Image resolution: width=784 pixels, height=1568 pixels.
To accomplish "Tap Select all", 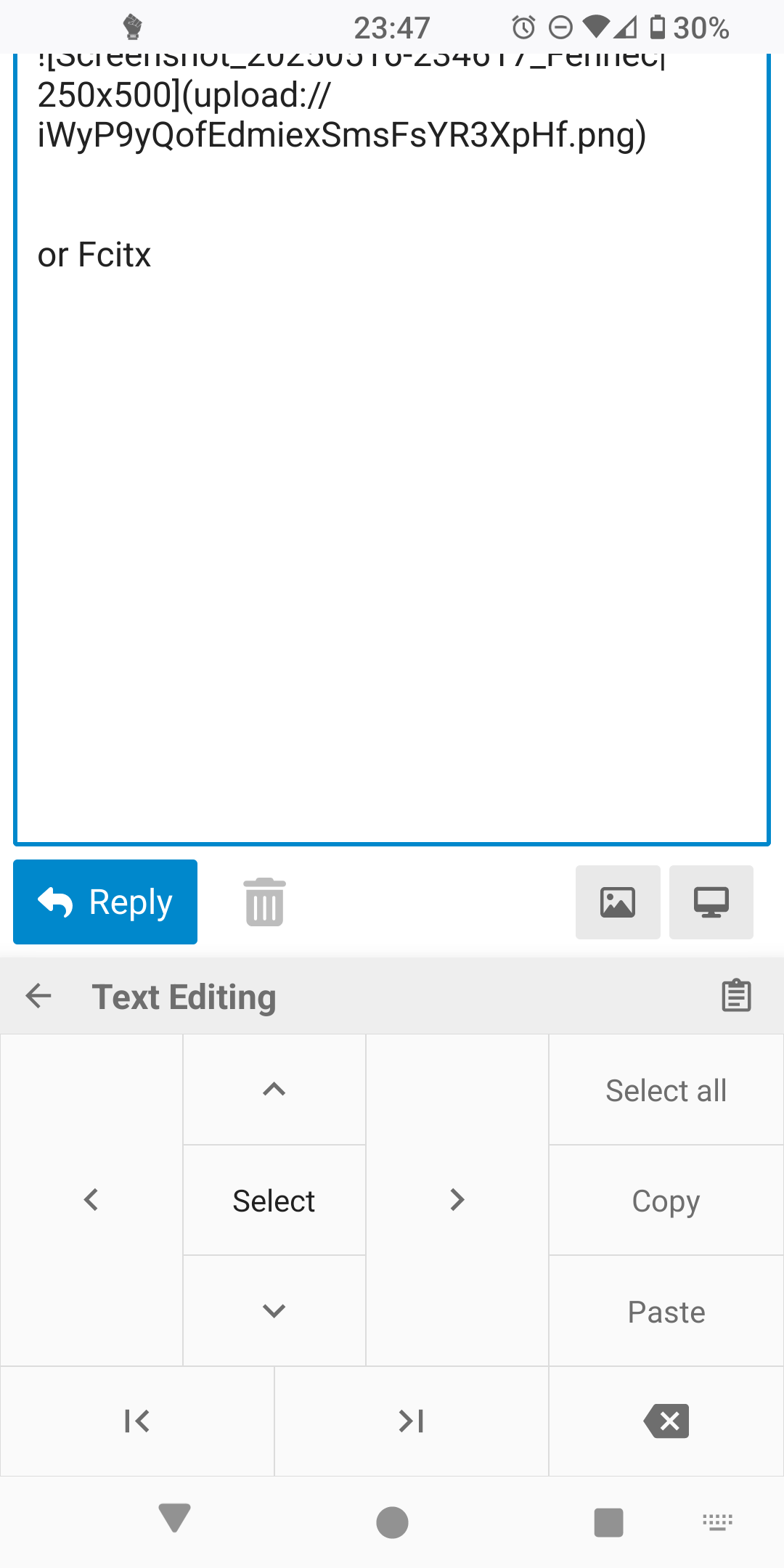I will click(666, 1090).
